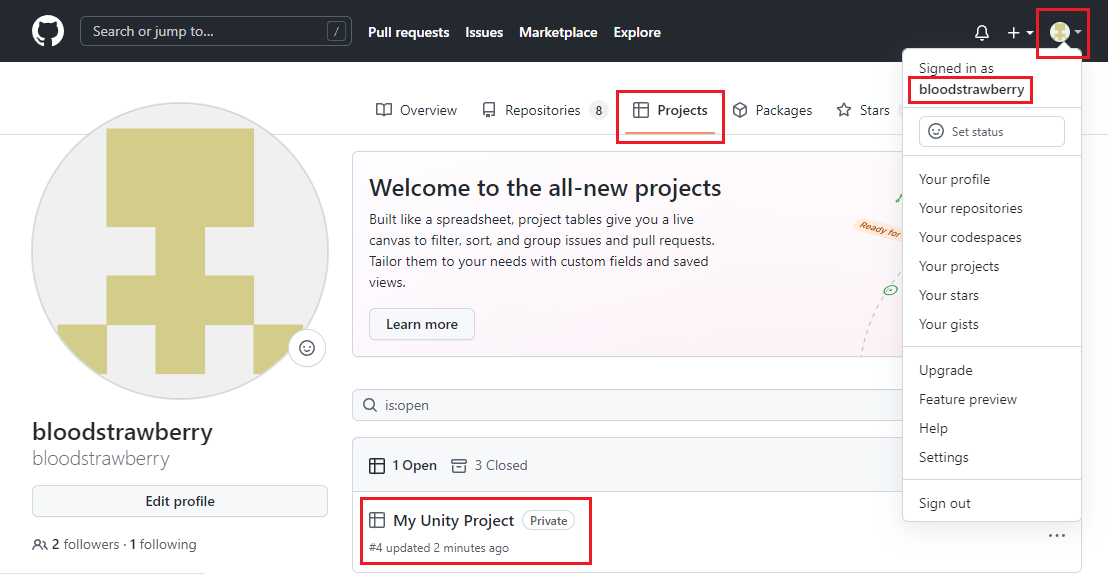Image resolution: width=1108 pixels, height=574 pixels.
Task: Click the table icon beside My Unity Project
Action: click(377, 521)
